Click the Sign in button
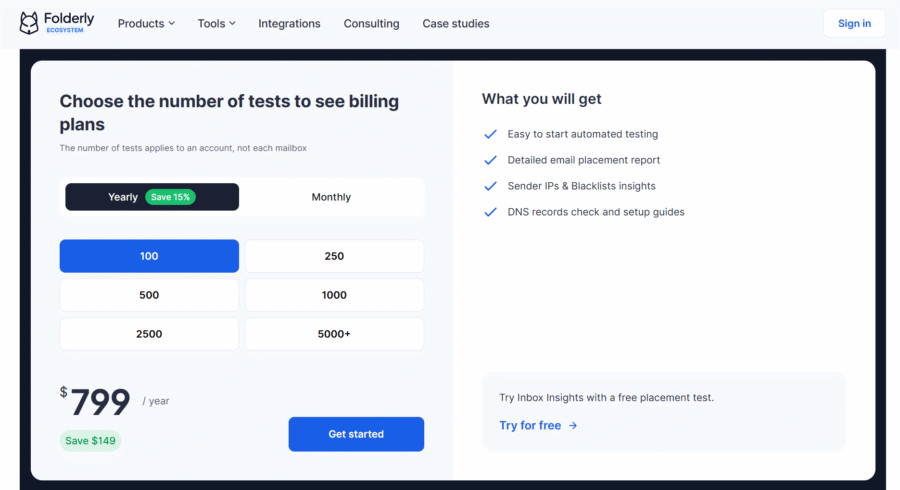Viewport: 900px width, 490px height. point(854,23)
